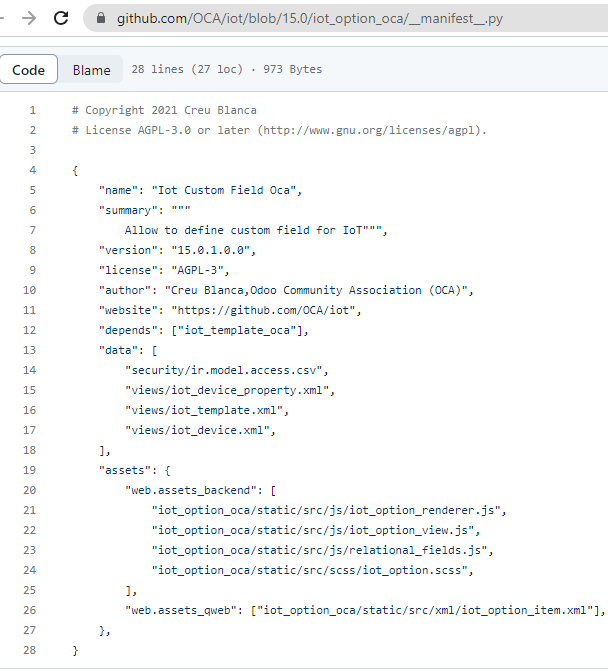
Task: Select line number 1
Action: [x=33, y=110]
